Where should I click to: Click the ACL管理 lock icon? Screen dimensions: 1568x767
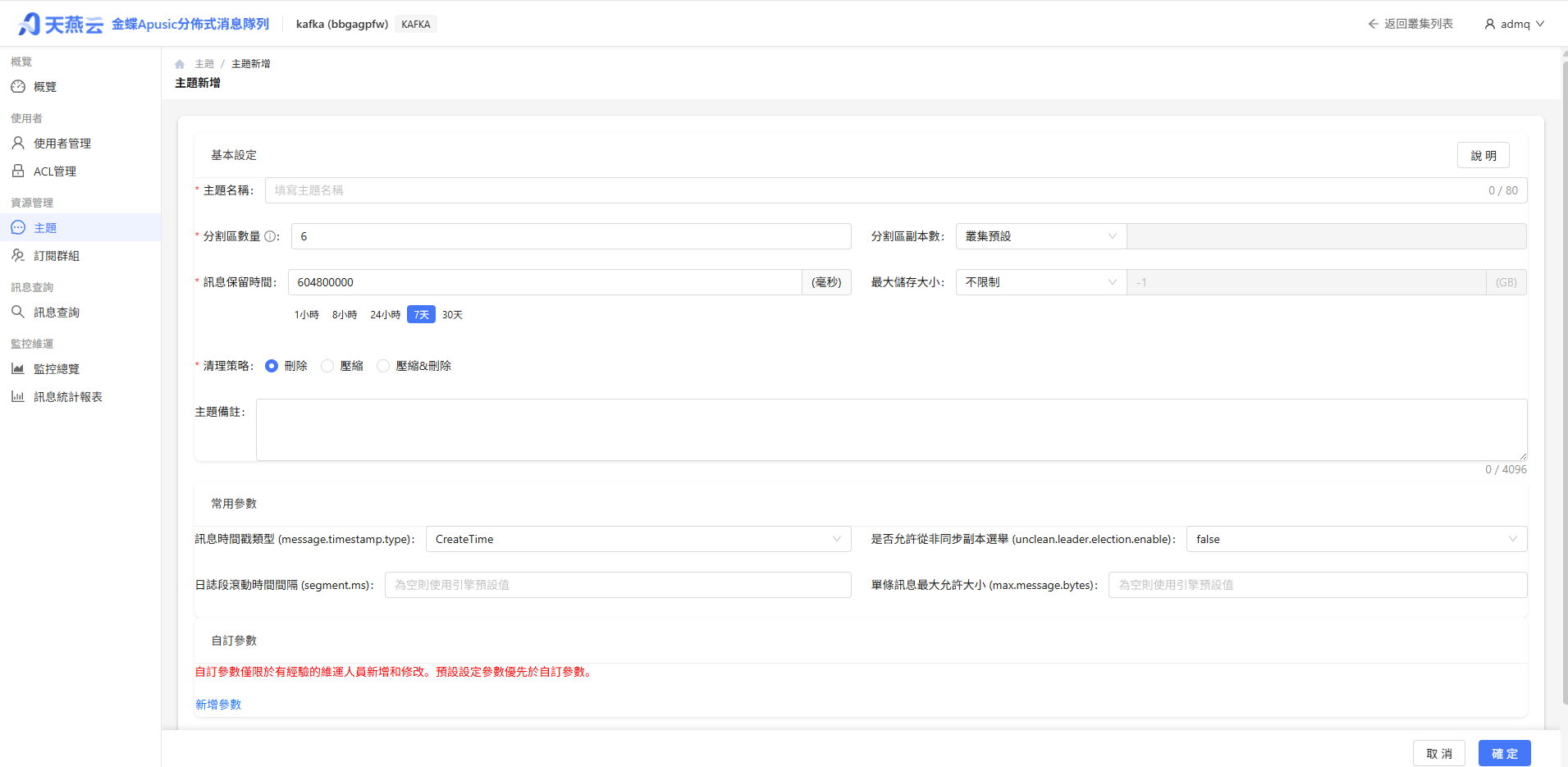tap(18, 171)
